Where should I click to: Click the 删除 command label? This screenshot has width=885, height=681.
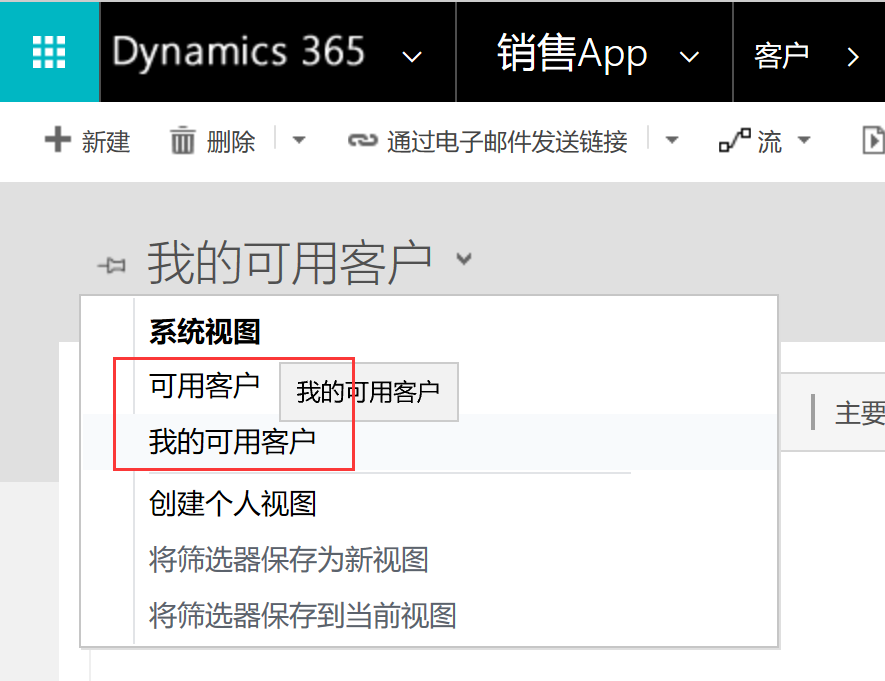click(231, 142)
